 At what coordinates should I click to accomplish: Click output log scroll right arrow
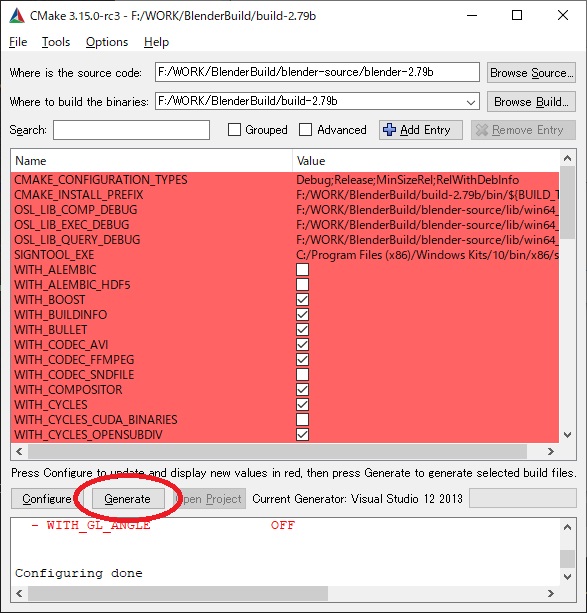pyautogui.click(x=551, y=593)
